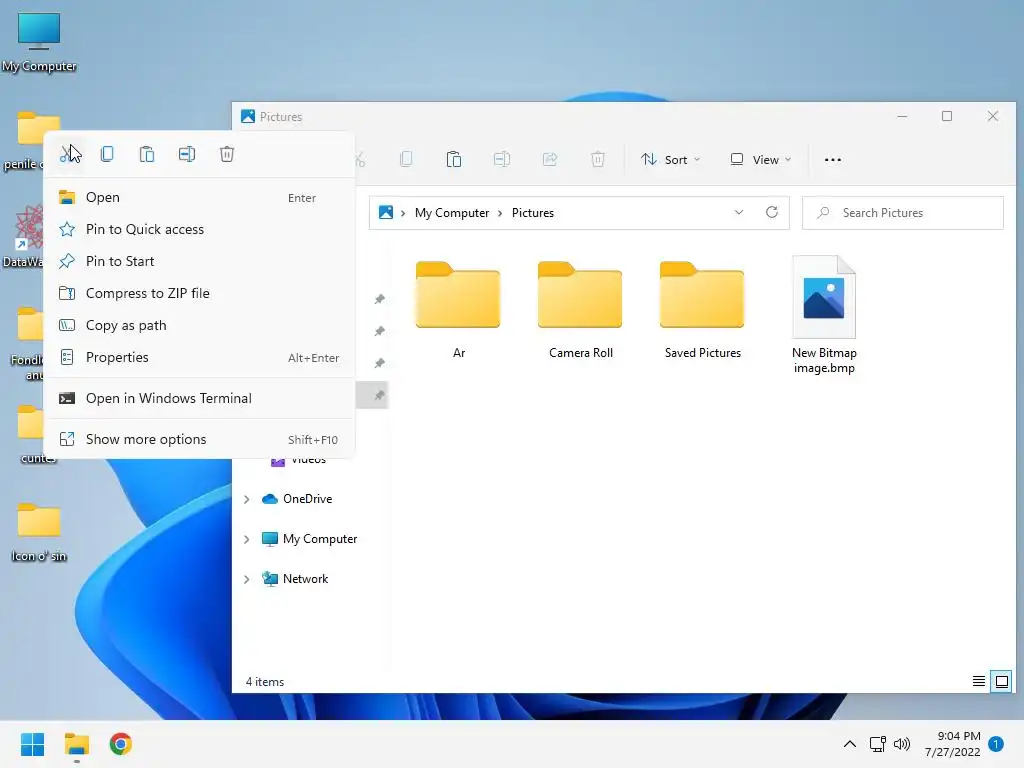The height and width of the screenshot is (768, 1024).
Task: Expand the Network tree node
Action: point(246,579)
